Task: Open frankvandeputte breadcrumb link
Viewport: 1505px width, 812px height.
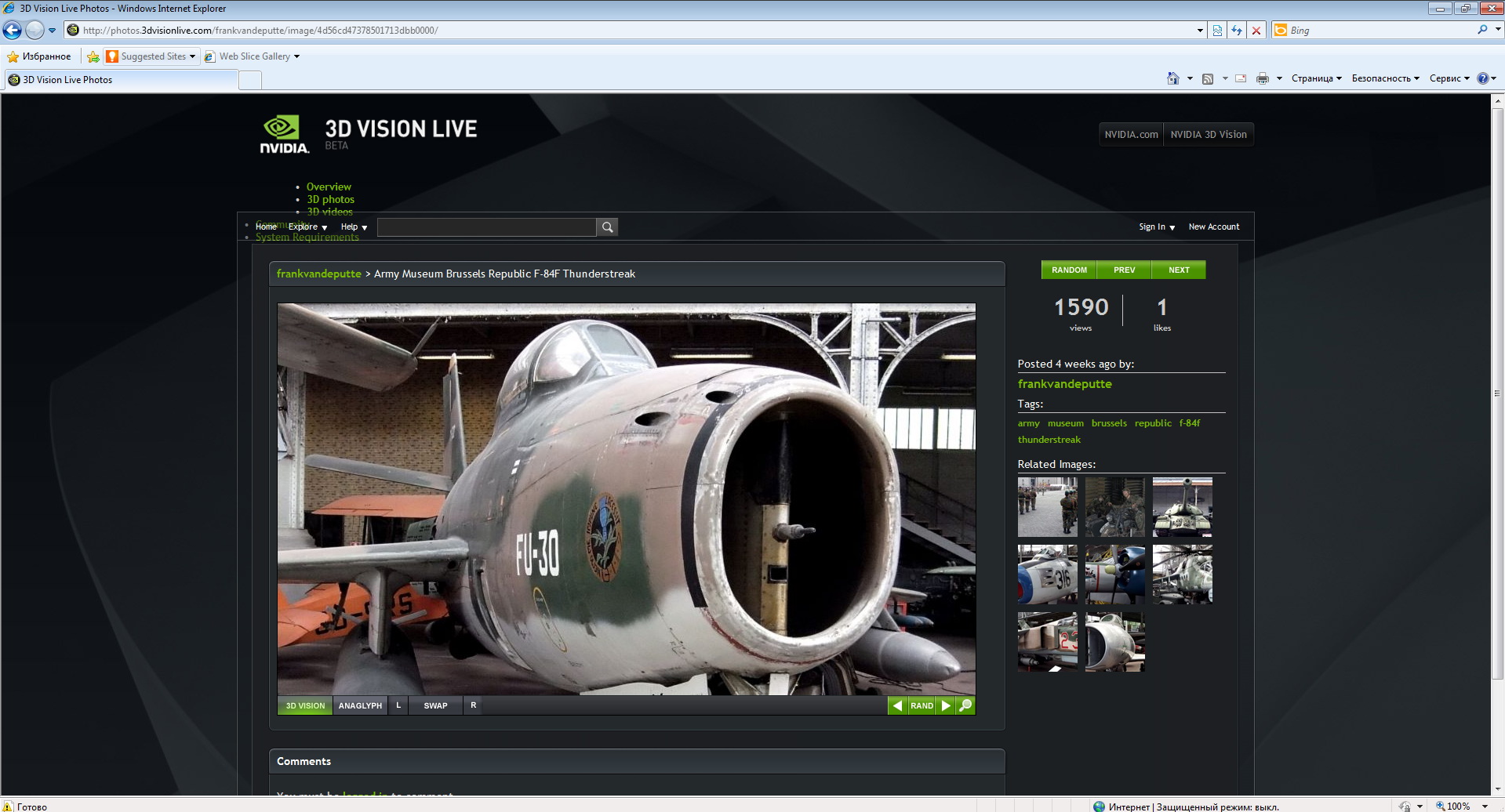Action: pyautogui.click(x=318, y=274)
